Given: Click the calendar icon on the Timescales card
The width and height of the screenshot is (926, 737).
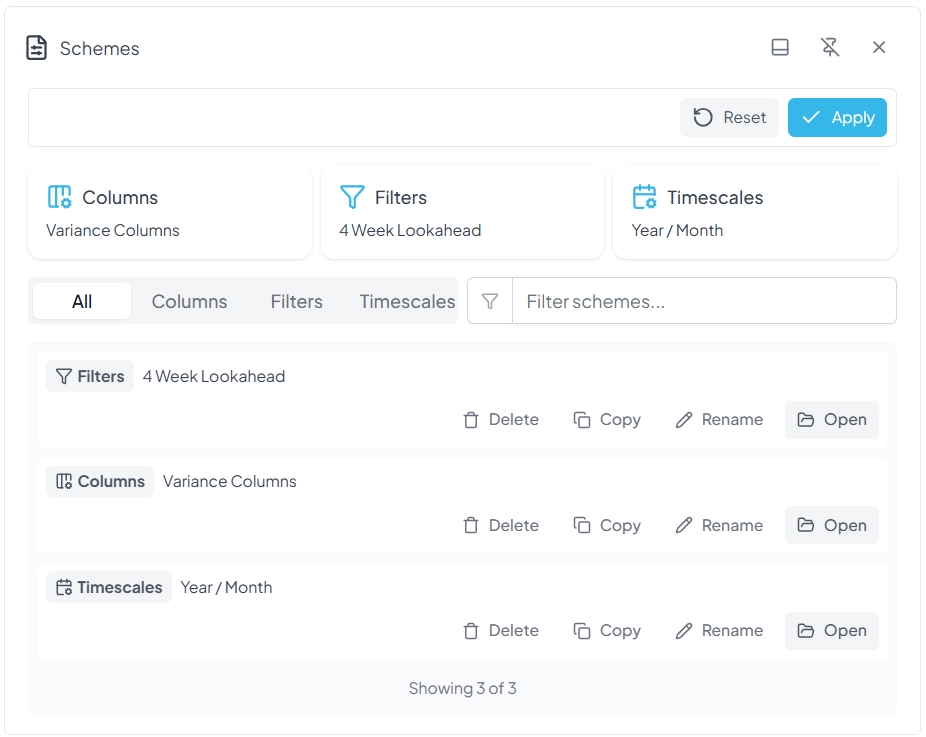Looking at the screenshot, I should pos(644,197).
